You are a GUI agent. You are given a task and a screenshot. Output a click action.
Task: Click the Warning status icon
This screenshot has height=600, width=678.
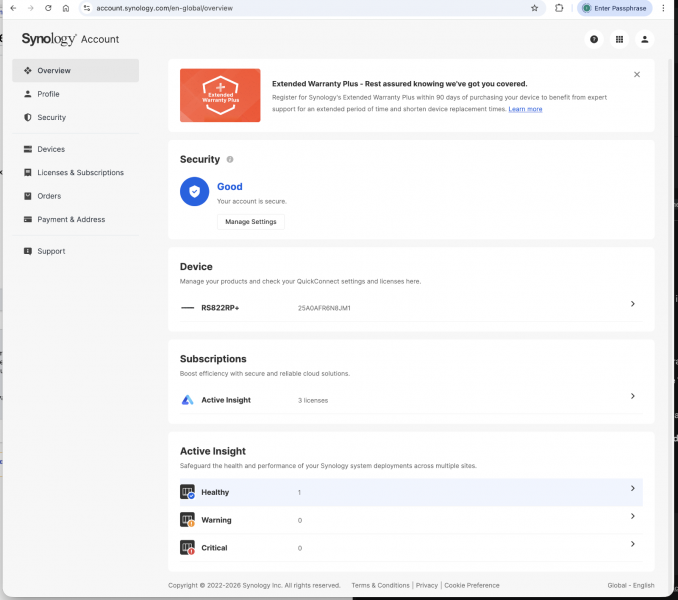187,520
